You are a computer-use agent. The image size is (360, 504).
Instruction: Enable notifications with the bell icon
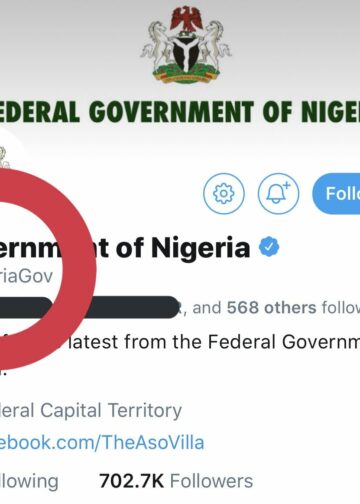[x=278, y=193]
